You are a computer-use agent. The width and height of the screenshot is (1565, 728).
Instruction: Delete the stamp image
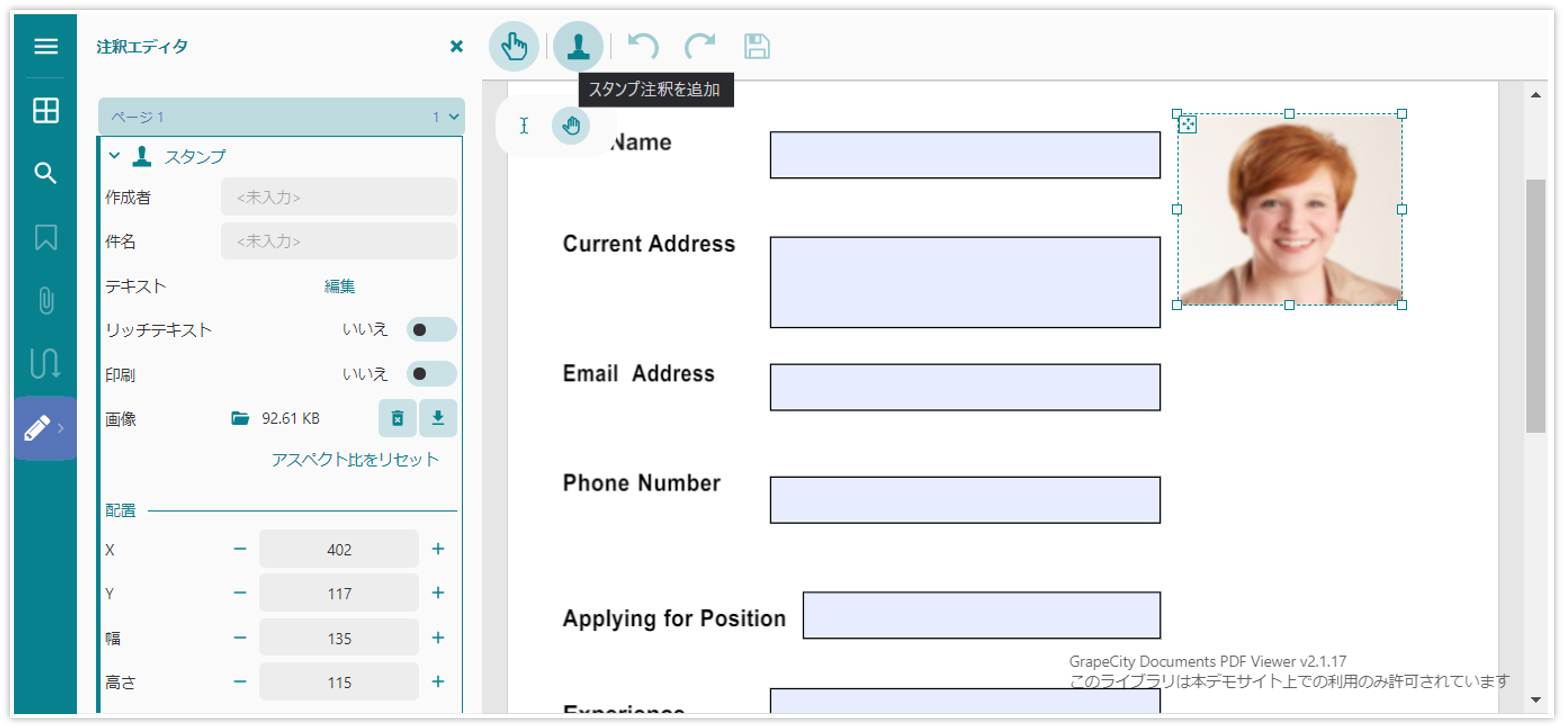(397, 418)
